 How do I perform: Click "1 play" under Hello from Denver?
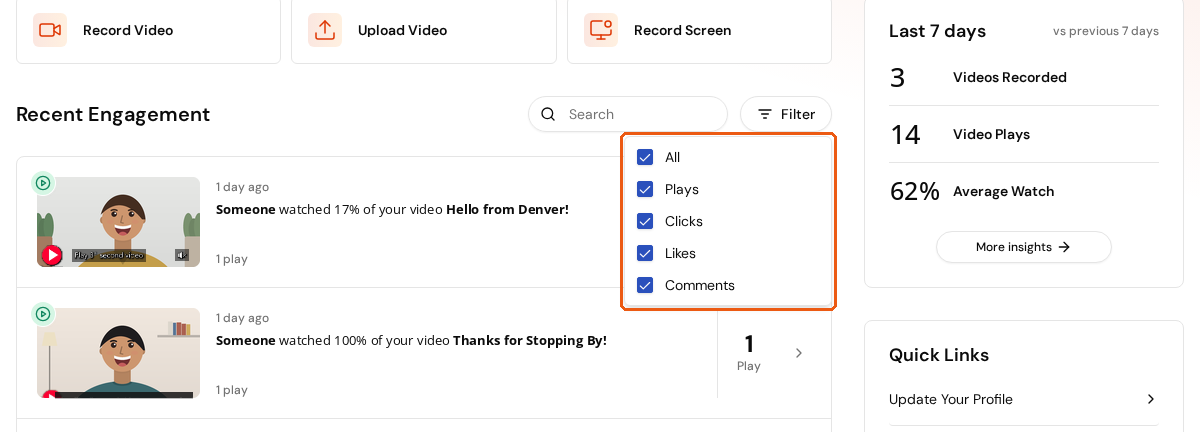[x=232, y=259]
